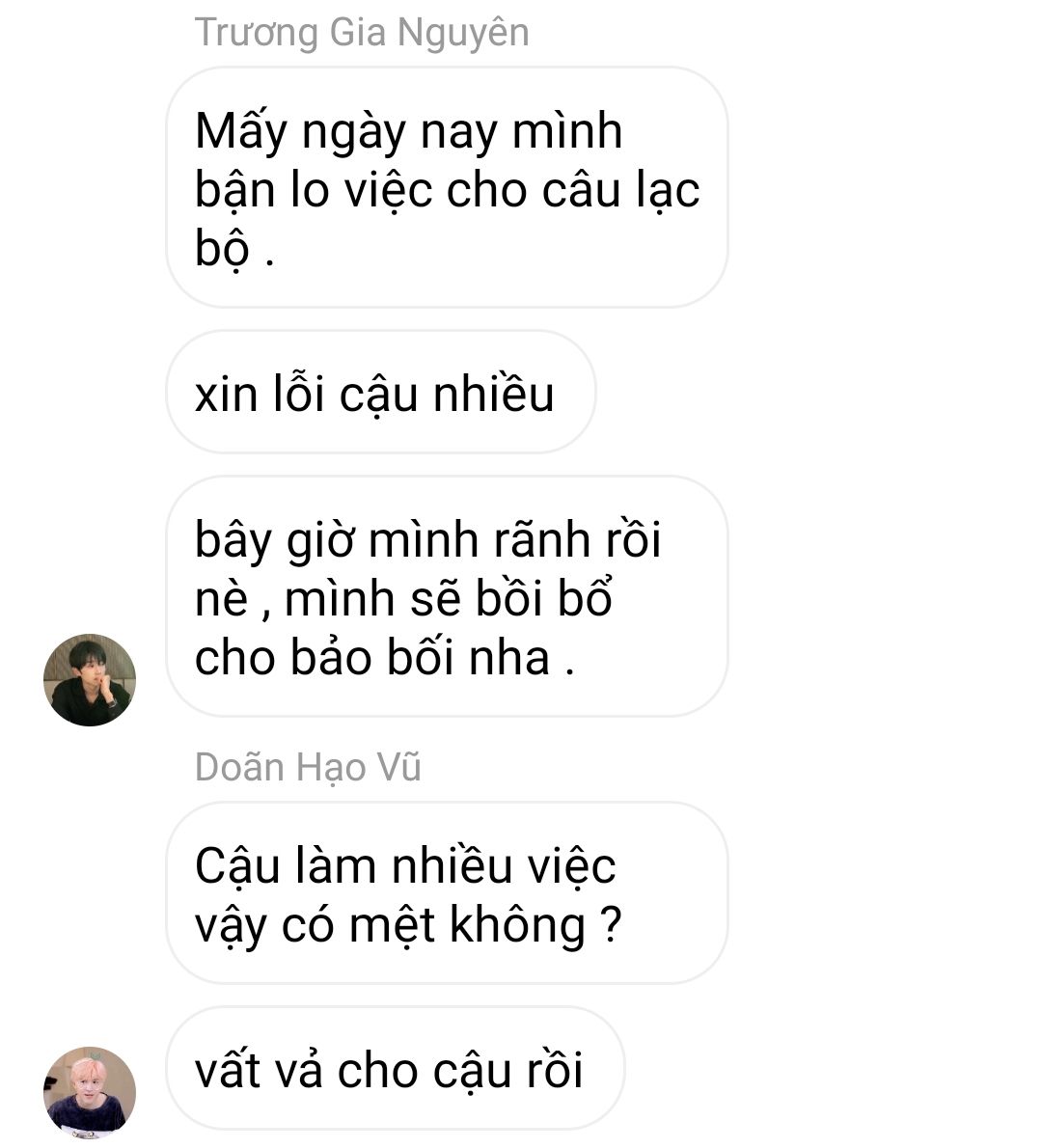Select the 'vất vả cho cậu rồi' message
Screen dimensions: 1042x1148
pyautogui.click(x=396, y=1068)
